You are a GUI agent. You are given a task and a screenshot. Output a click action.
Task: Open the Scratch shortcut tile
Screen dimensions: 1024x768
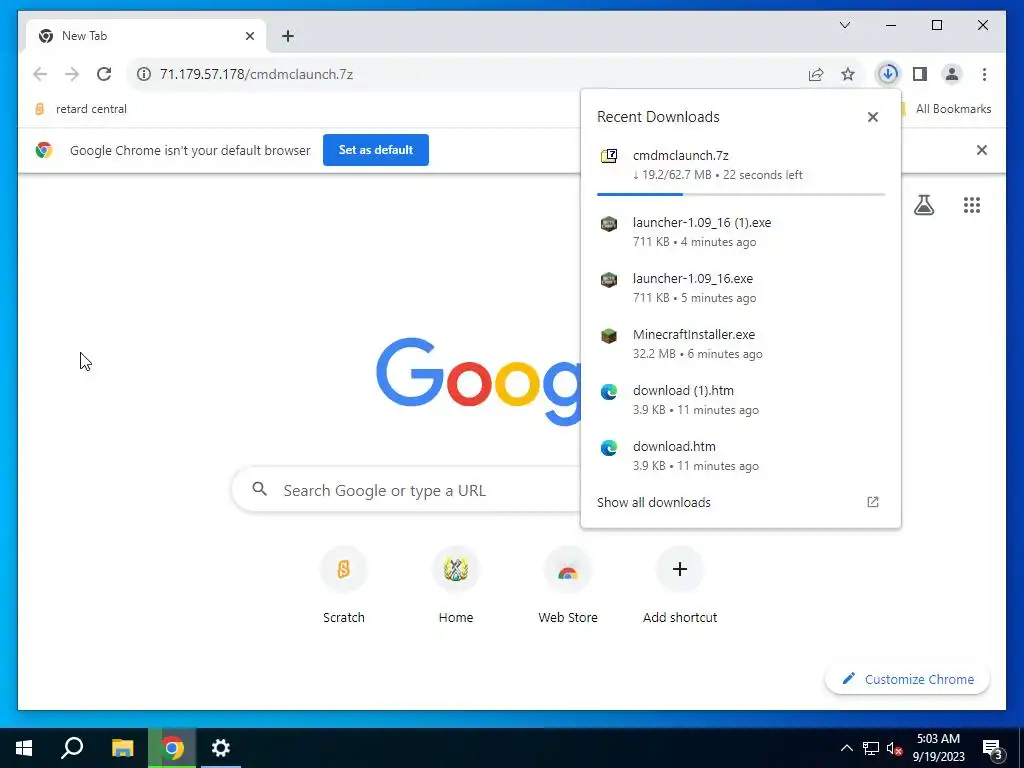tap(344, 584)
